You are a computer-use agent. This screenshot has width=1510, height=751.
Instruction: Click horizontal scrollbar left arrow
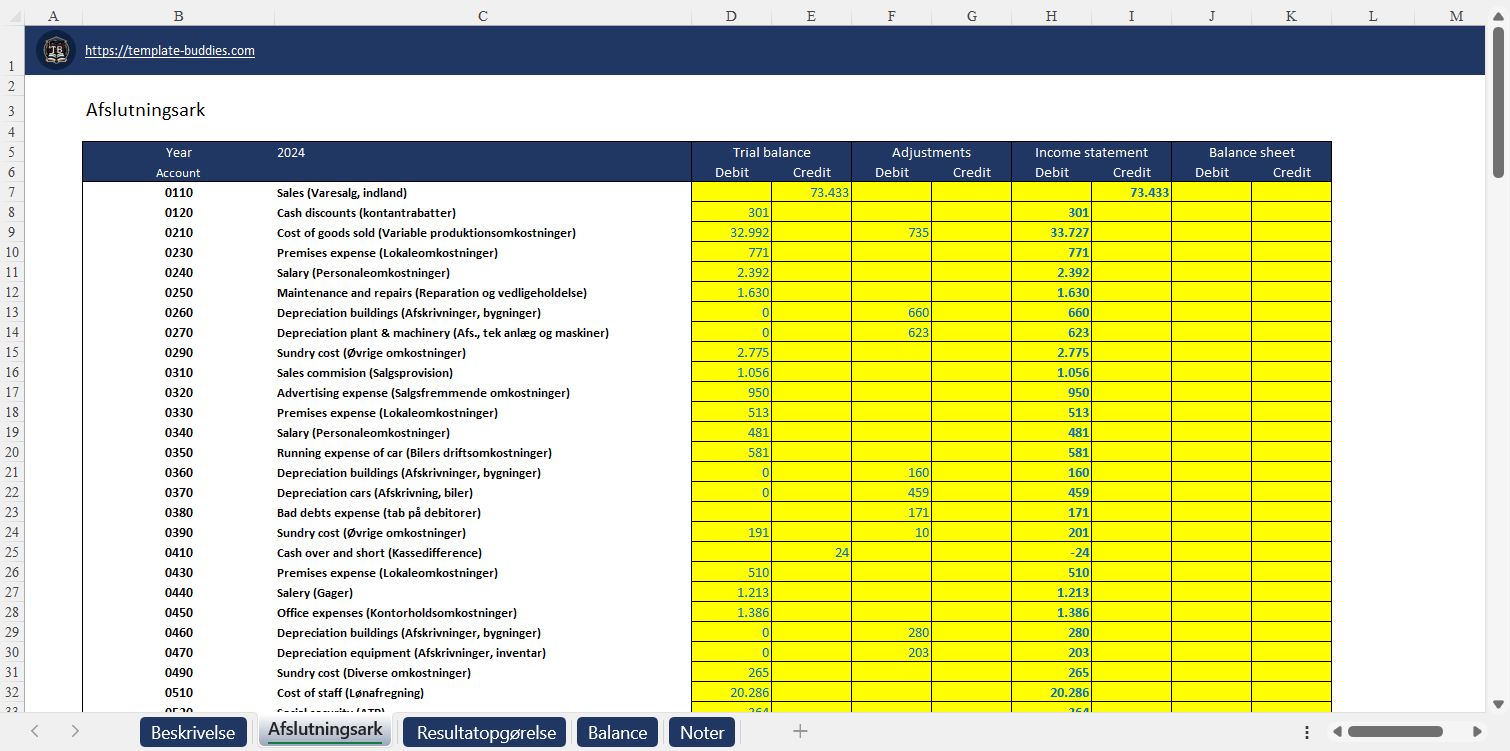(1337, 732)
